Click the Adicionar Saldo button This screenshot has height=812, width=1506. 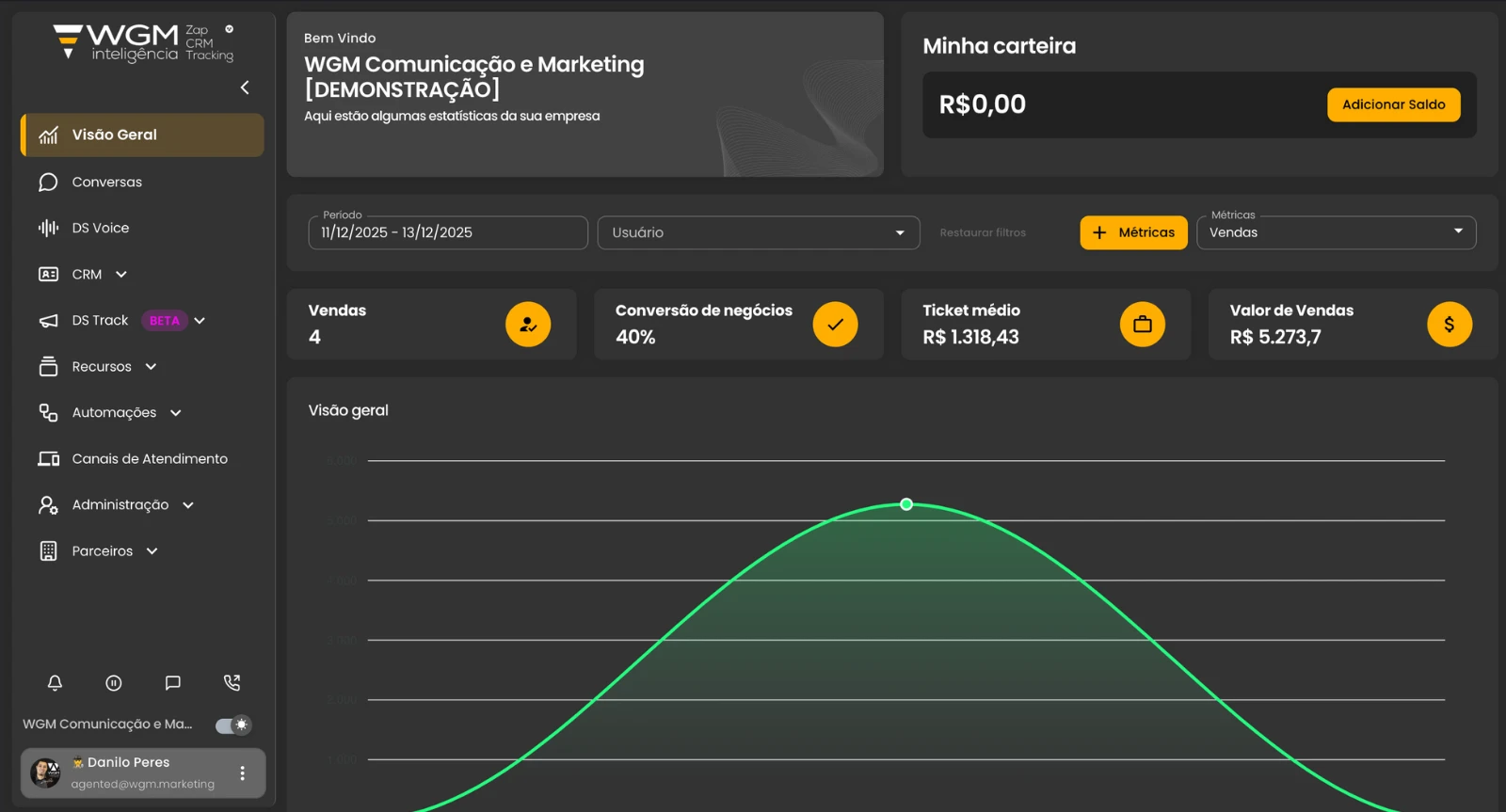[x=1393, y=104]
